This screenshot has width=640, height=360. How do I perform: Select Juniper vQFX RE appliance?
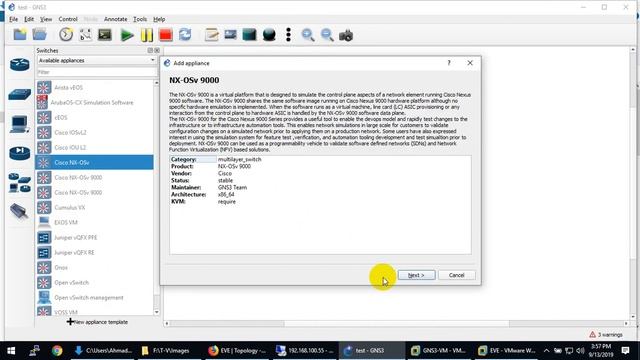pos(94,253)
